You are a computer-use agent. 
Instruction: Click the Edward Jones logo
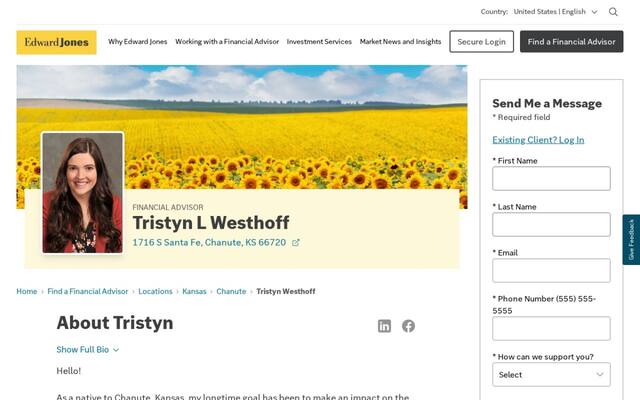pyautogui.click(x=56, y=42)
